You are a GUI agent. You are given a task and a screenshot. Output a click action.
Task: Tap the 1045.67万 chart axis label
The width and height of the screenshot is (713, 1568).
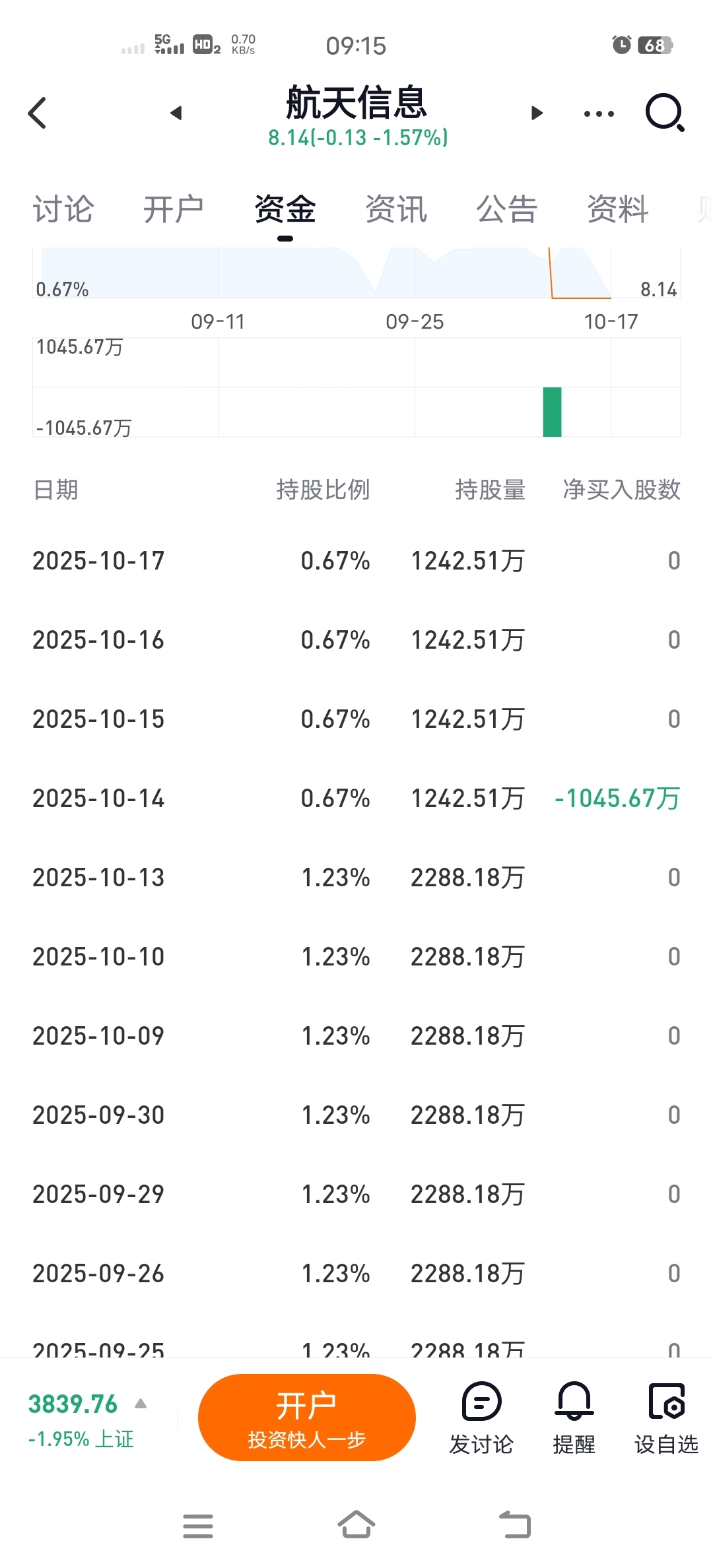[79, 347]
